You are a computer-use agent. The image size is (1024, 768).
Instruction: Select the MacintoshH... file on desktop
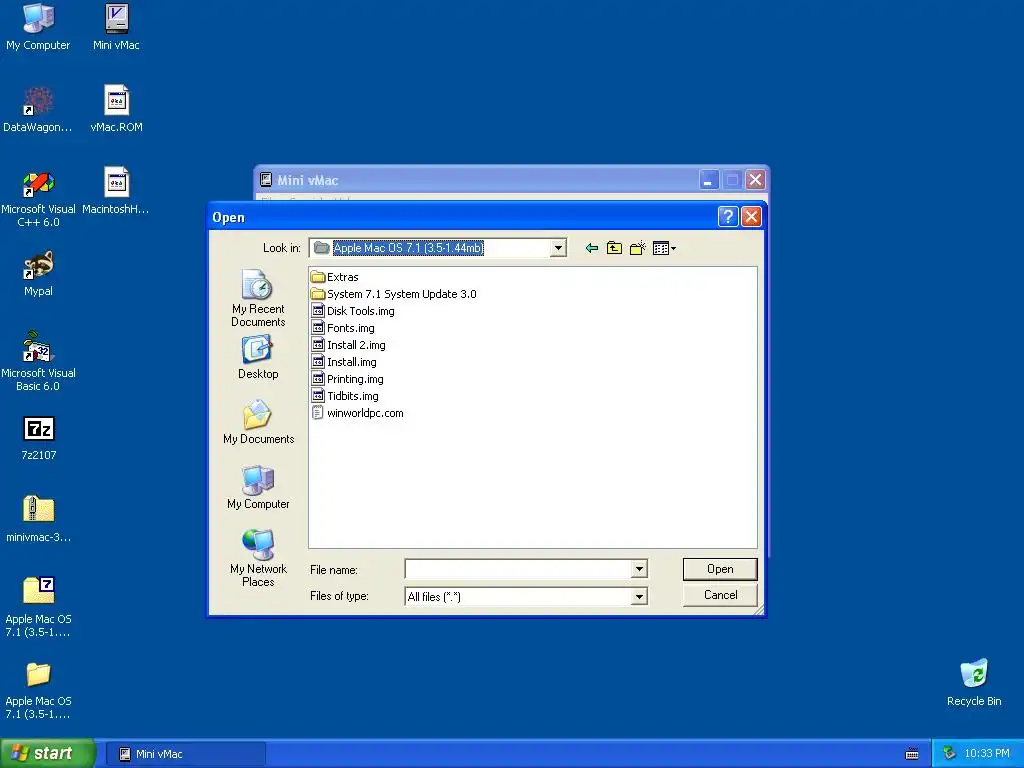tap(116, 191)
